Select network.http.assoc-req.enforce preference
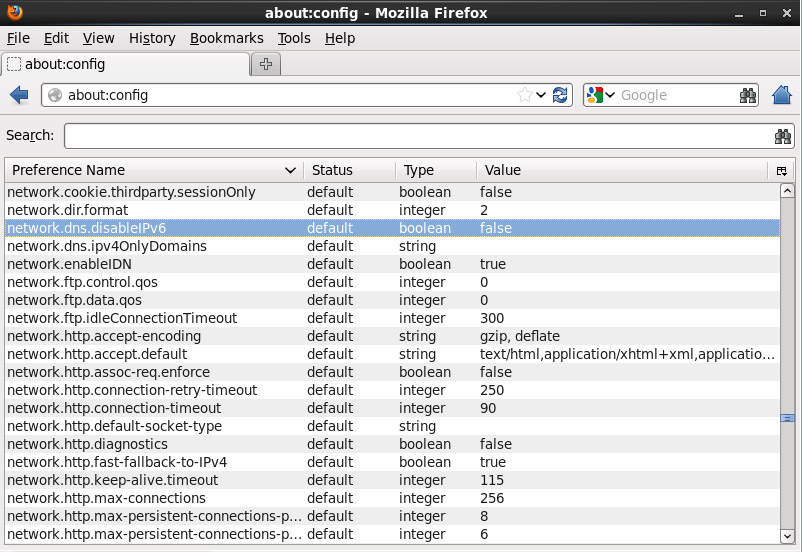 tap(392, 372)
